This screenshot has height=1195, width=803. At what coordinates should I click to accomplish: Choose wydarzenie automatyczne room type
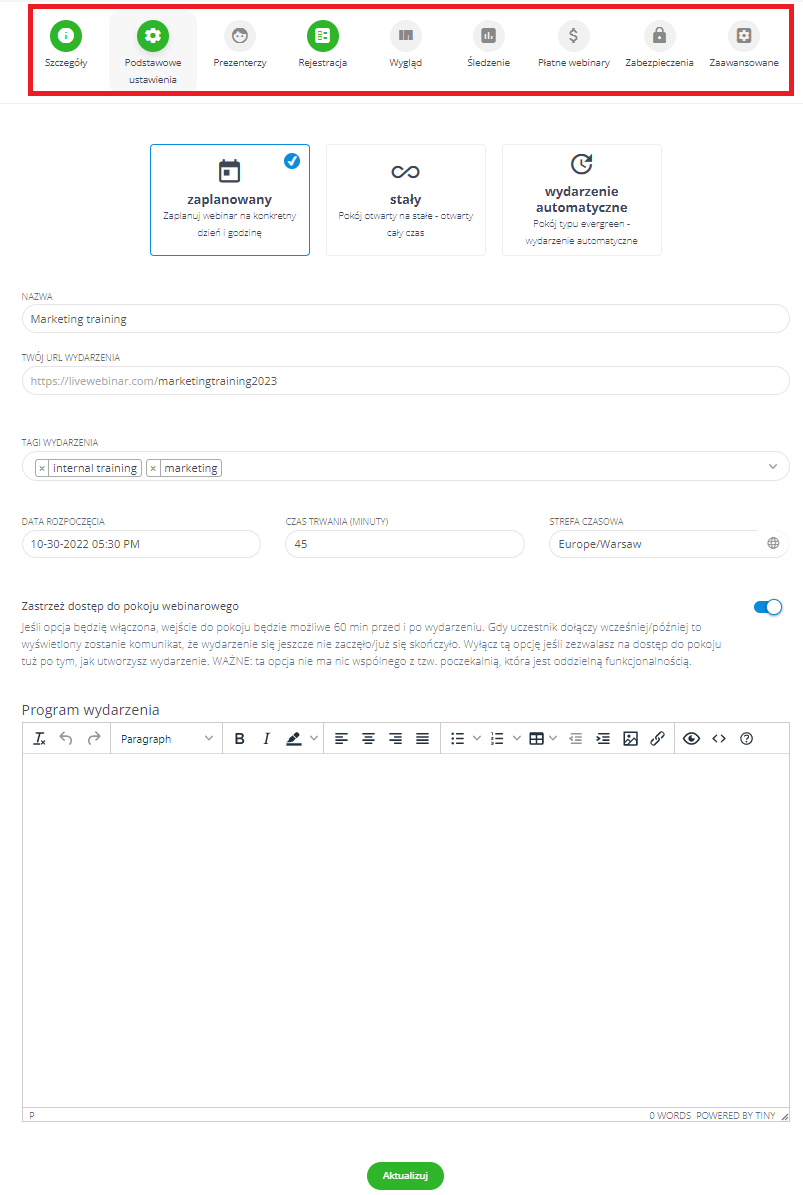[x=581, y=200]
